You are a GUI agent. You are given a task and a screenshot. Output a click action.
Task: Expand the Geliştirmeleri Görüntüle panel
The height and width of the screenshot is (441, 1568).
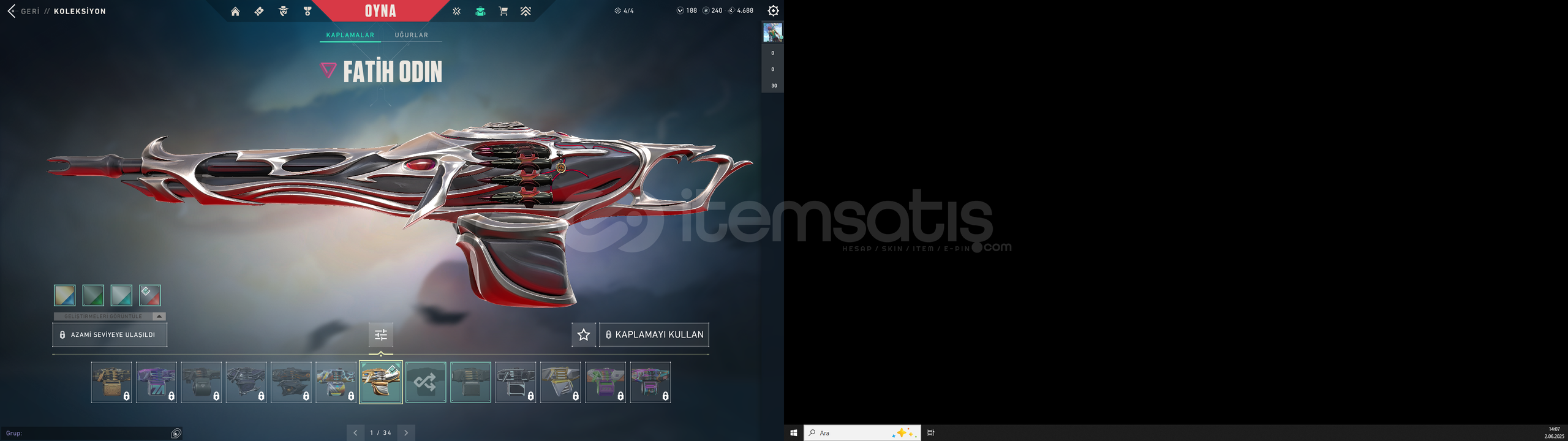click(110, 316)
